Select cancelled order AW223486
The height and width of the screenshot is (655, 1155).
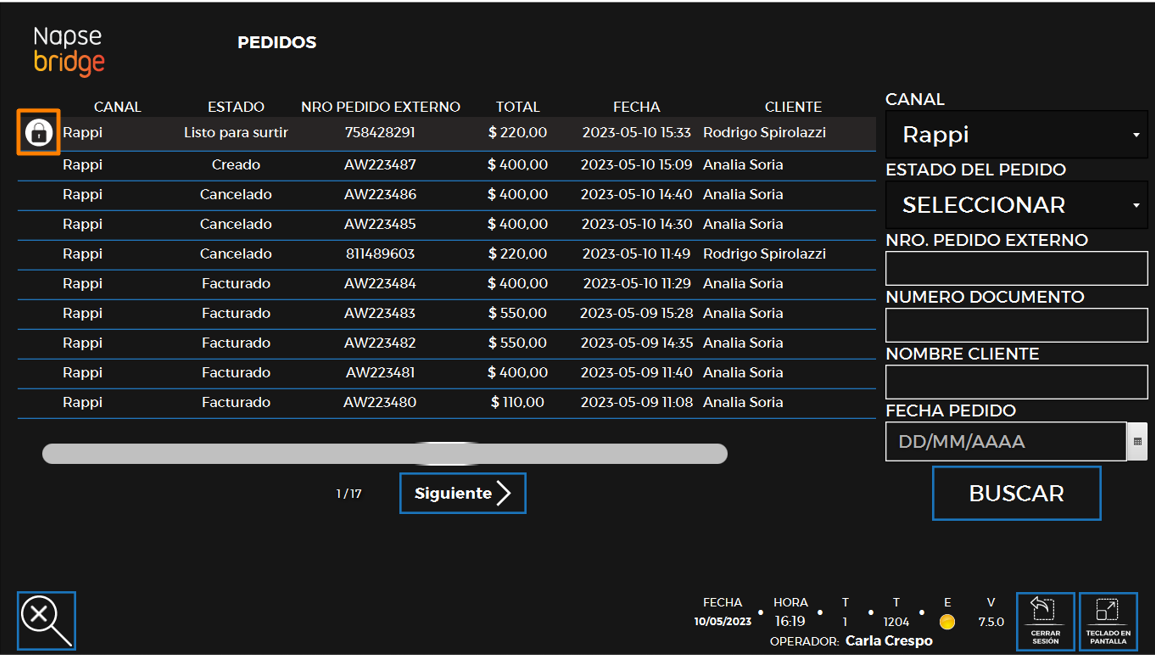point(446,195)
